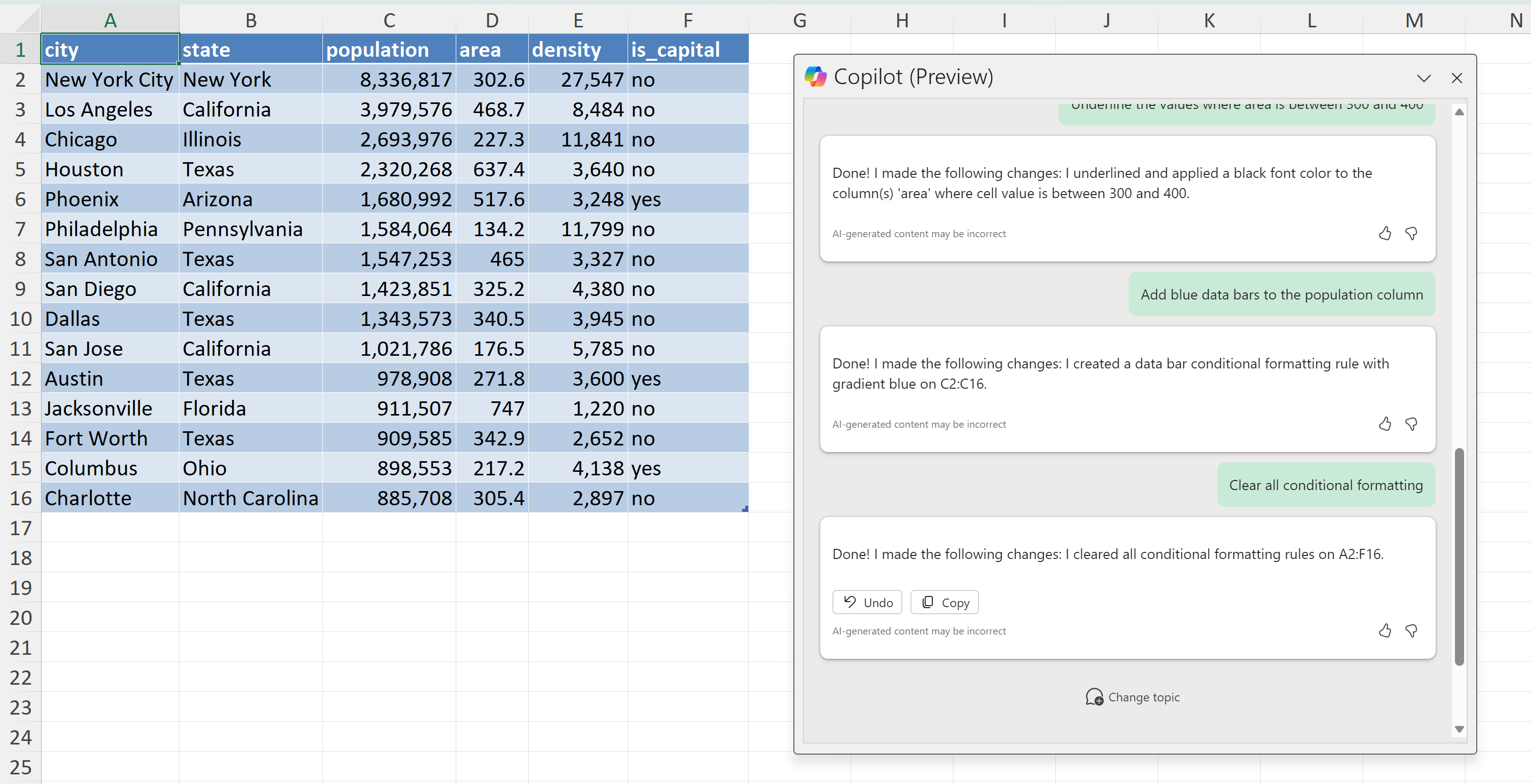Select the population header cell
The height and width of the screenshot is (784, 1531).
(389, 49)
